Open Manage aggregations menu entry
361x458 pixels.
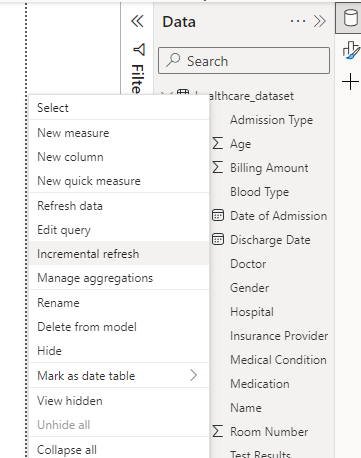pyautogui.click(x=119, y=278)
